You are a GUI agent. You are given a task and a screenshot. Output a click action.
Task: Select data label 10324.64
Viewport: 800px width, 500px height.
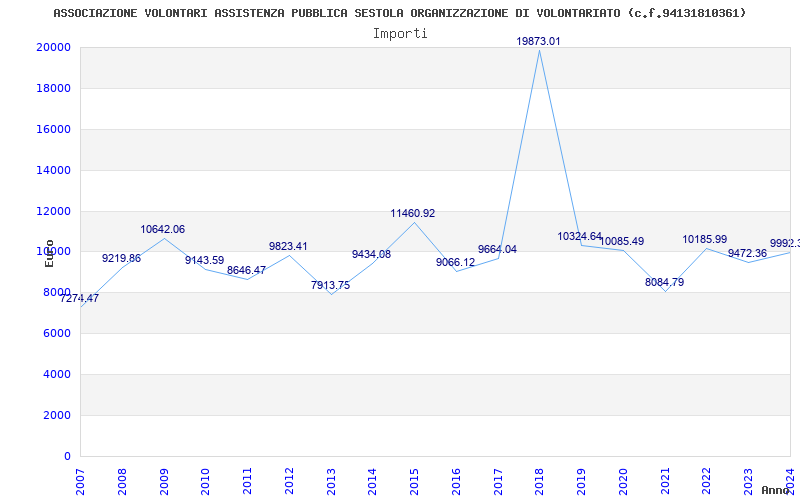580,236
